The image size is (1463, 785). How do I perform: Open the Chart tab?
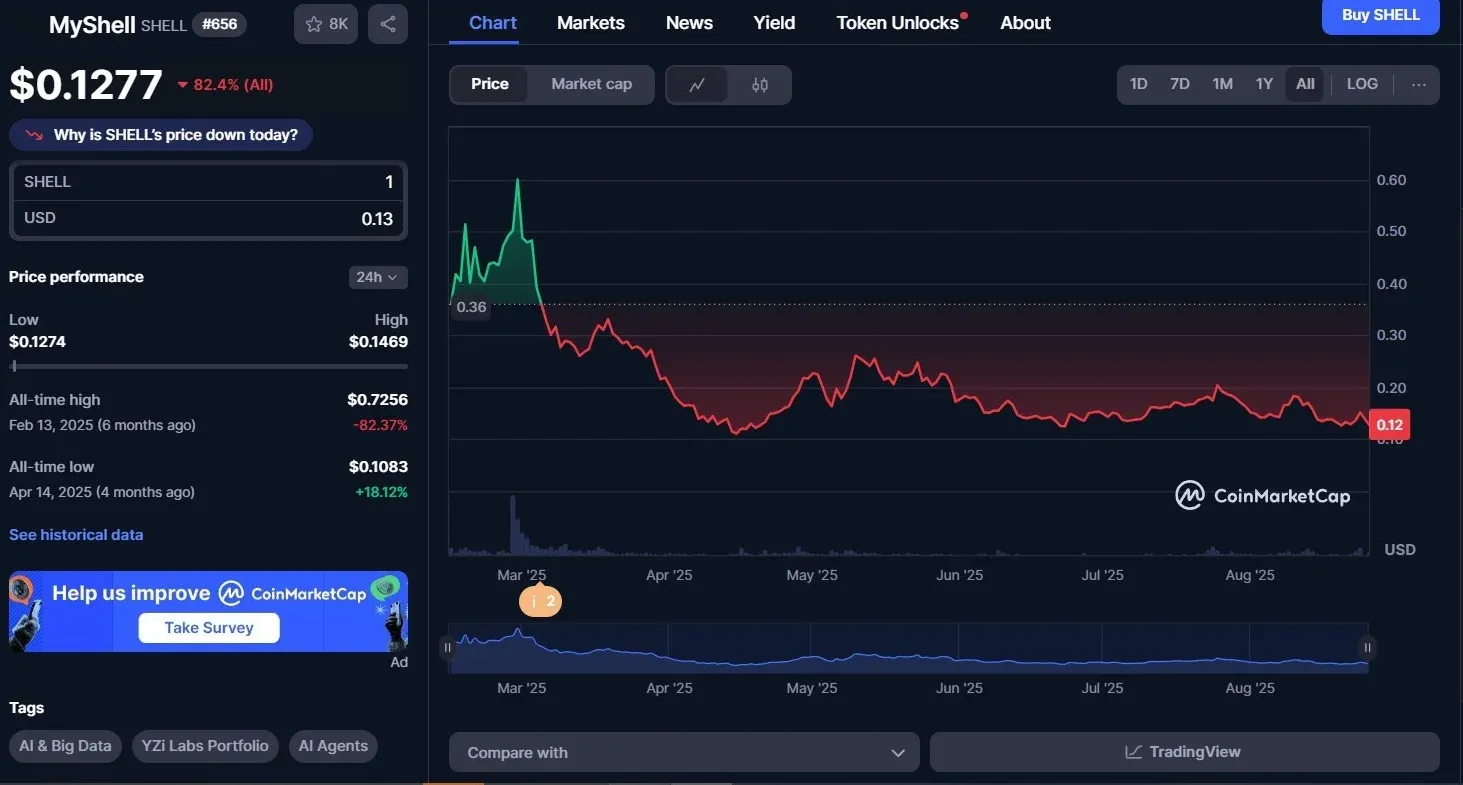coord(493,23)
